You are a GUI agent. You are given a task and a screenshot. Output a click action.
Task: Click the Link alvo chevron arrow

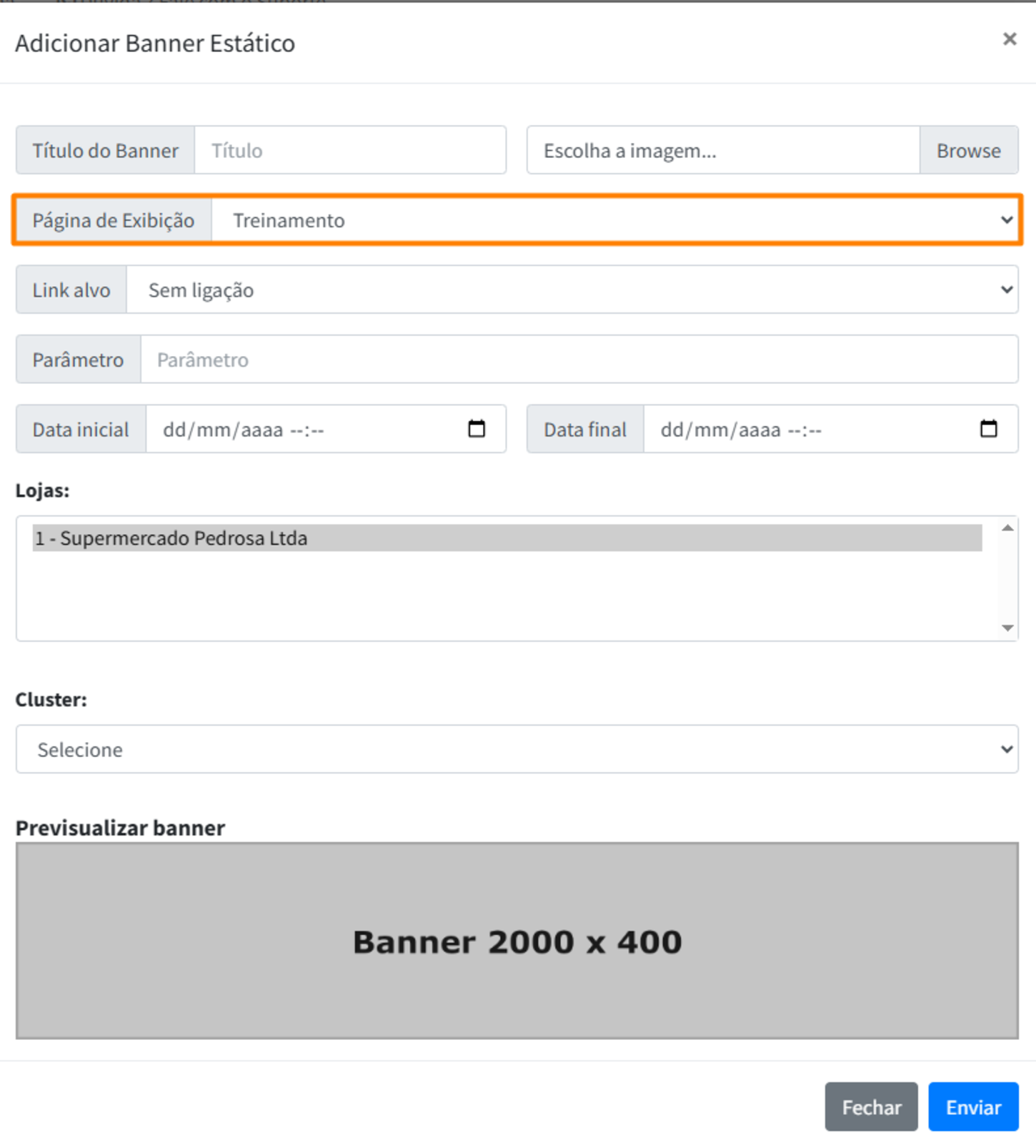[x=1006, y=290]
